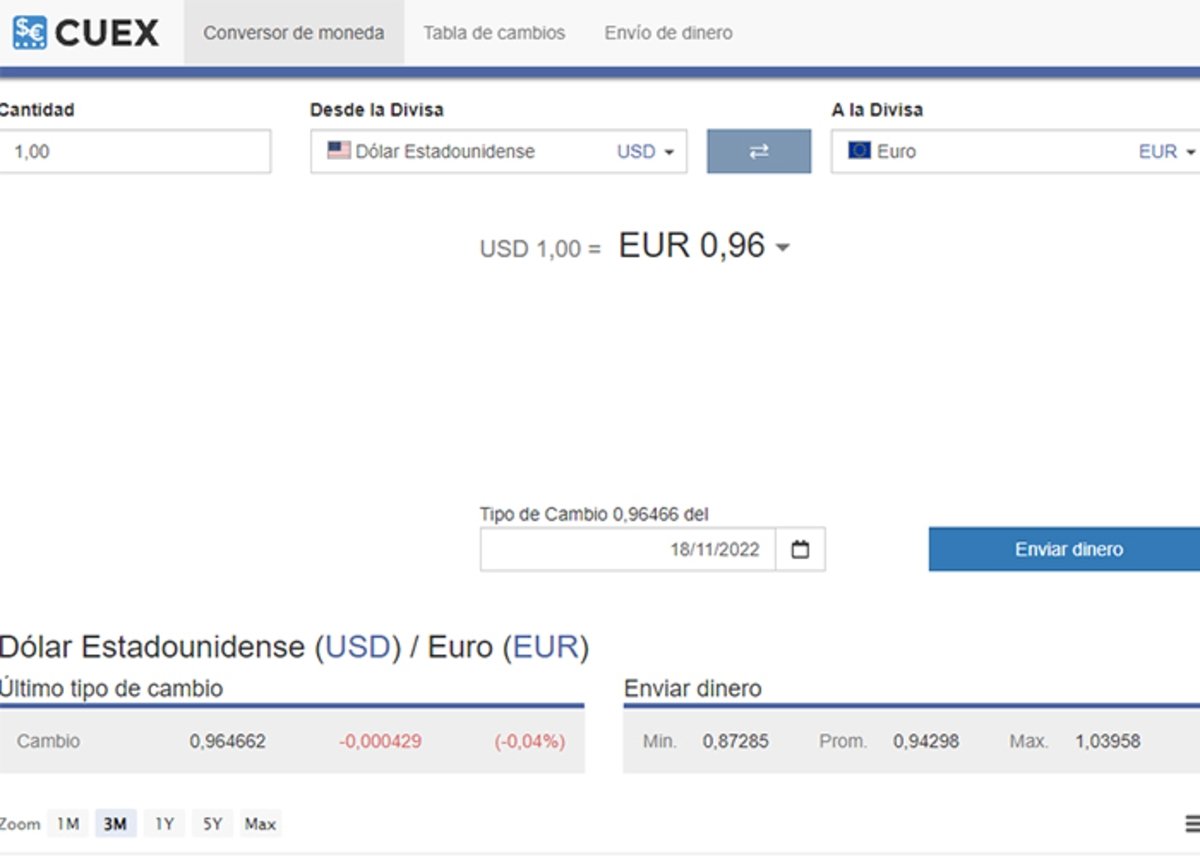Click the 'A la Divisa' label
The height and width of the screenshot is (857, 1200).
pos(877,110)
